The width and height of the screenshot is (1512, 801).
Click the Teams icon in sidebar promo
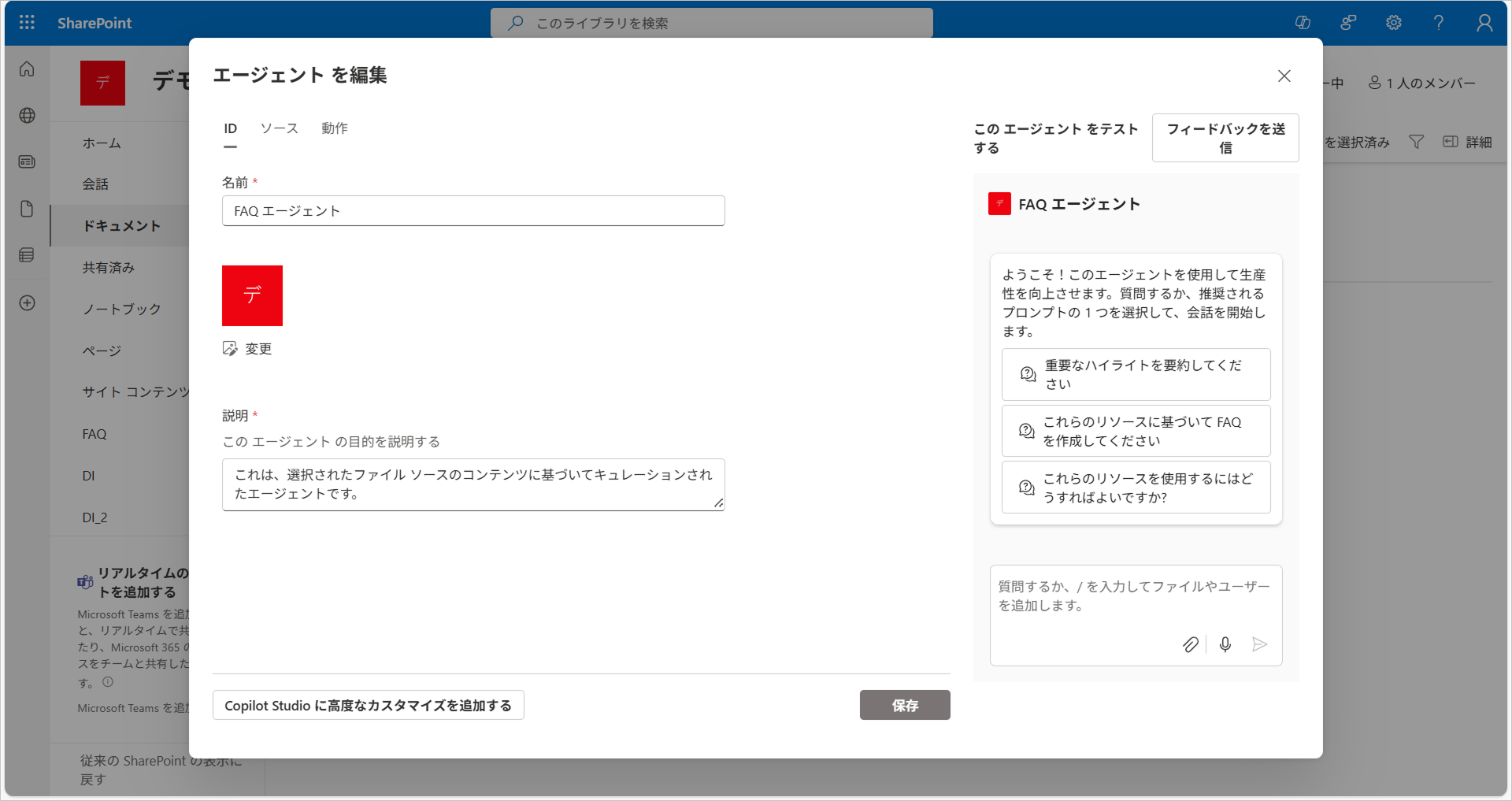pyautogui.click(x=85, y=582)
